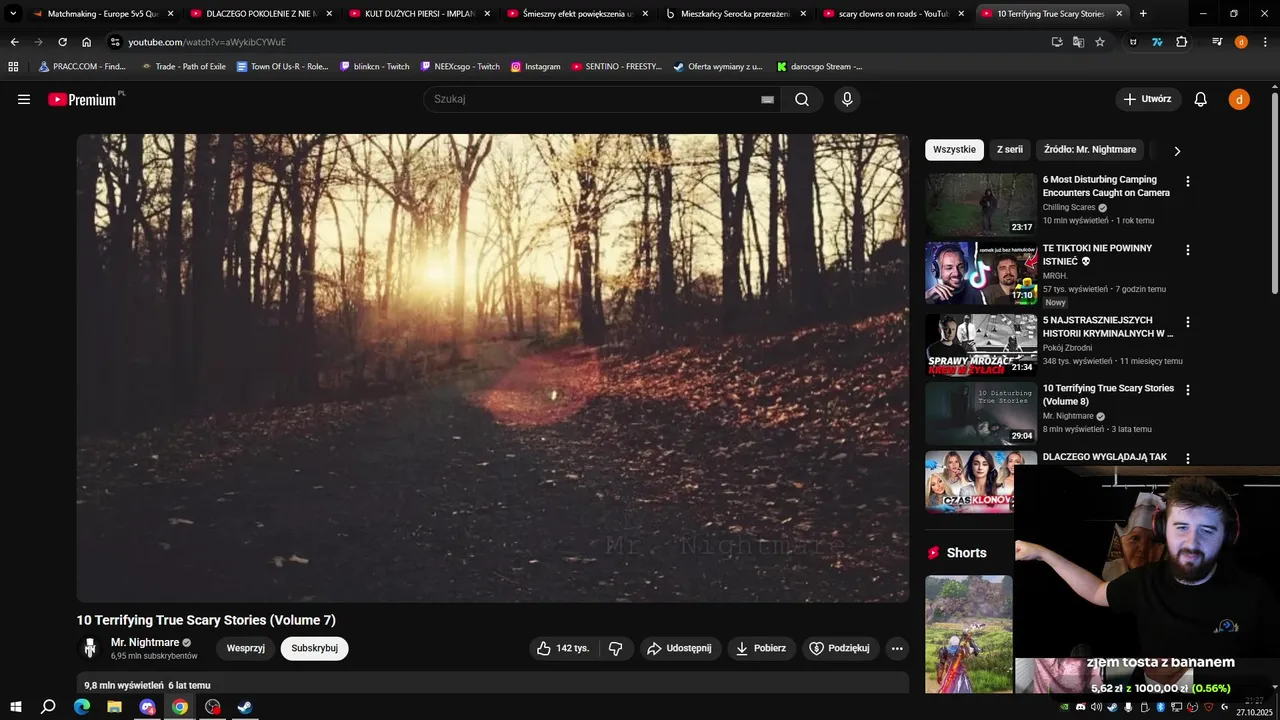Open media controls icon in Chrome toolbar
The width and height of the screenshot is (1280, 720).
click(1217, 42)
